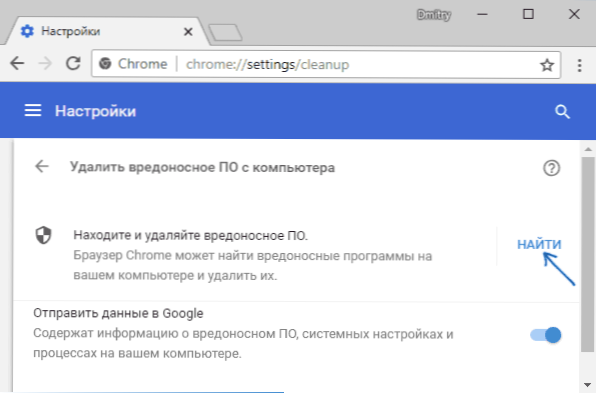
Task: Click the settings search magnifier icon
Action: [x=562, y=111]
